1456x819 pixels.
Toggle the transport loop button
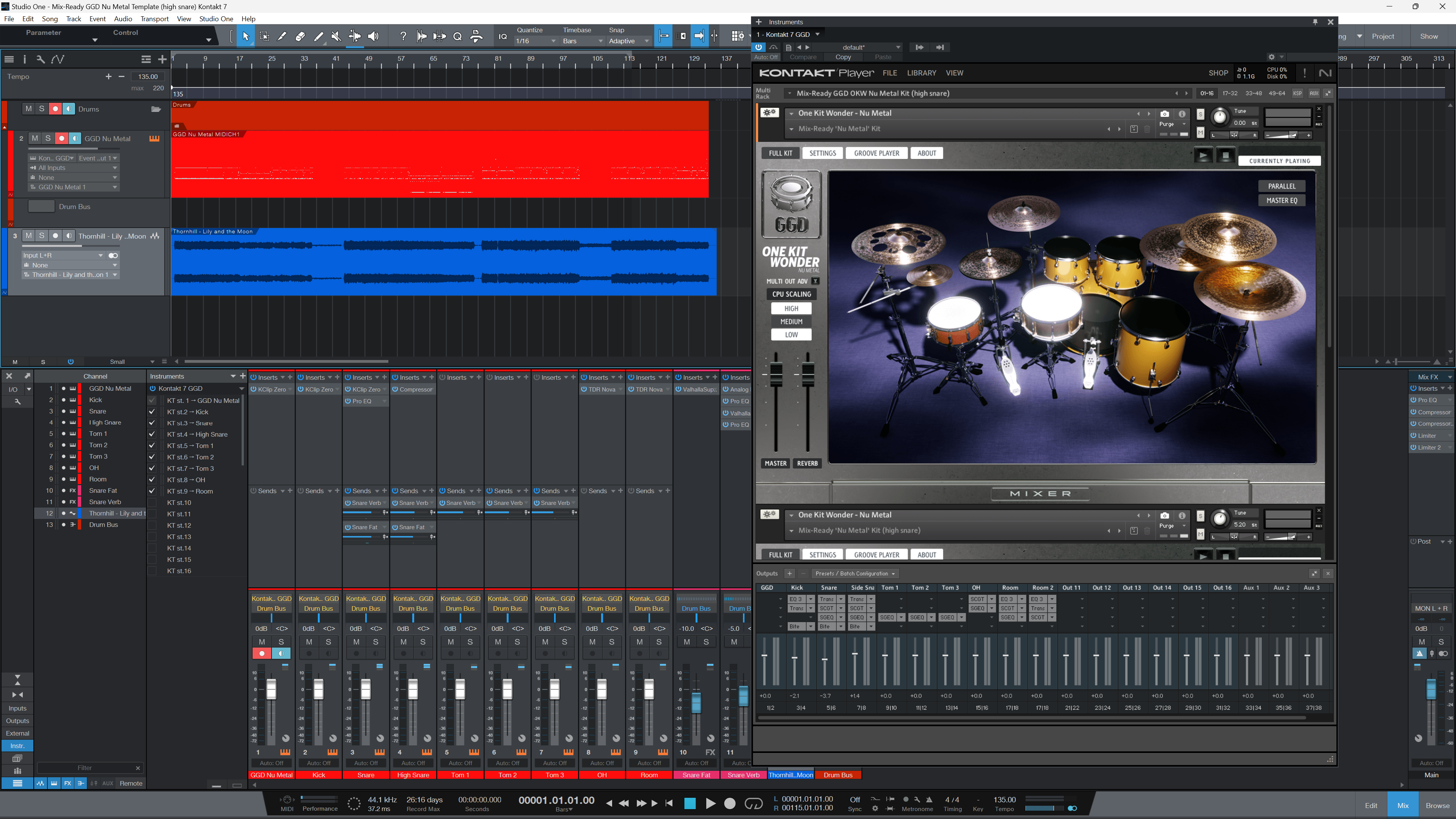tap(754, 803)
